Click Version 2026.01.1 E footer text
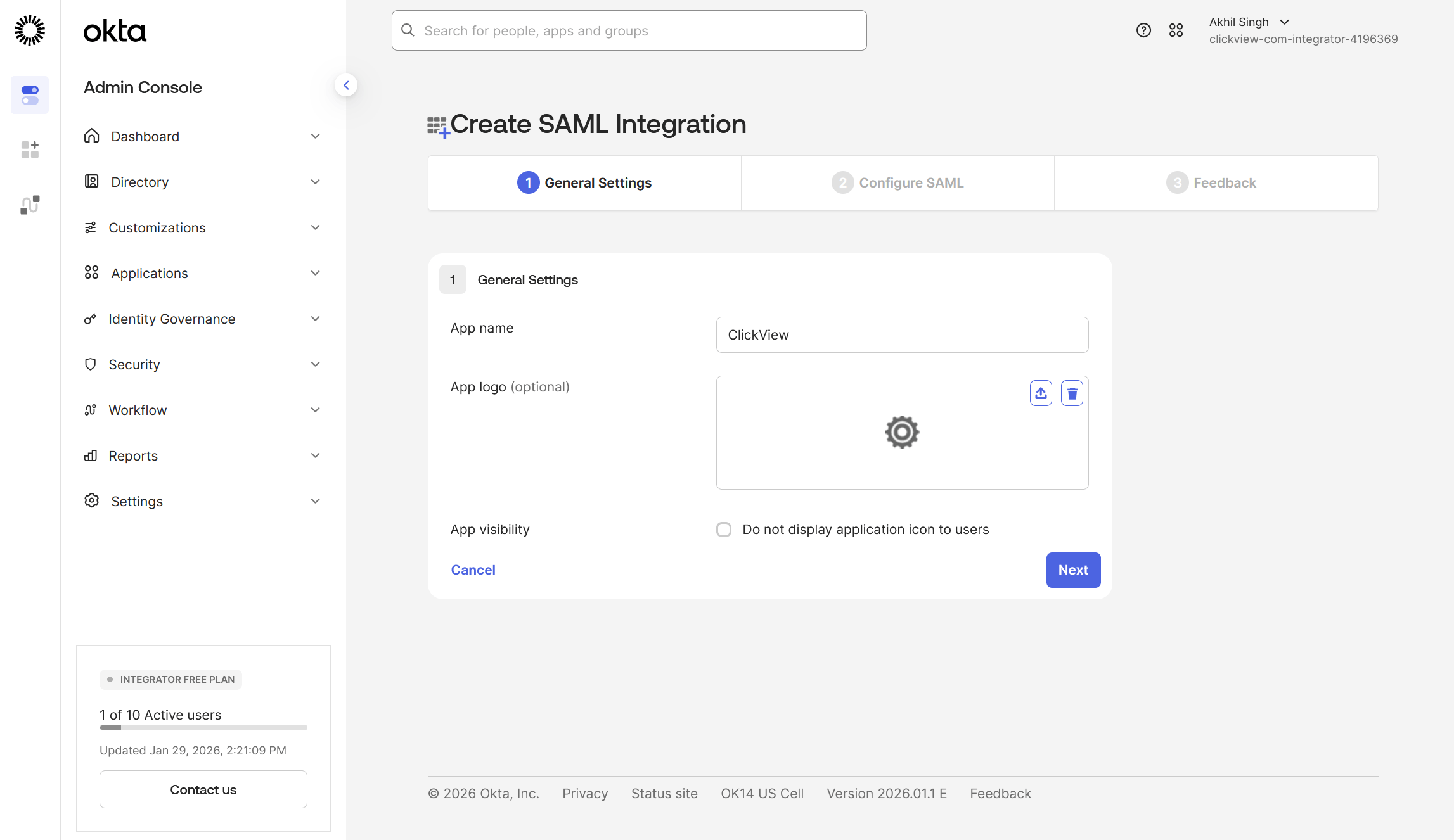The width and height of the screenshot is (1454, 840). [887, 794]
